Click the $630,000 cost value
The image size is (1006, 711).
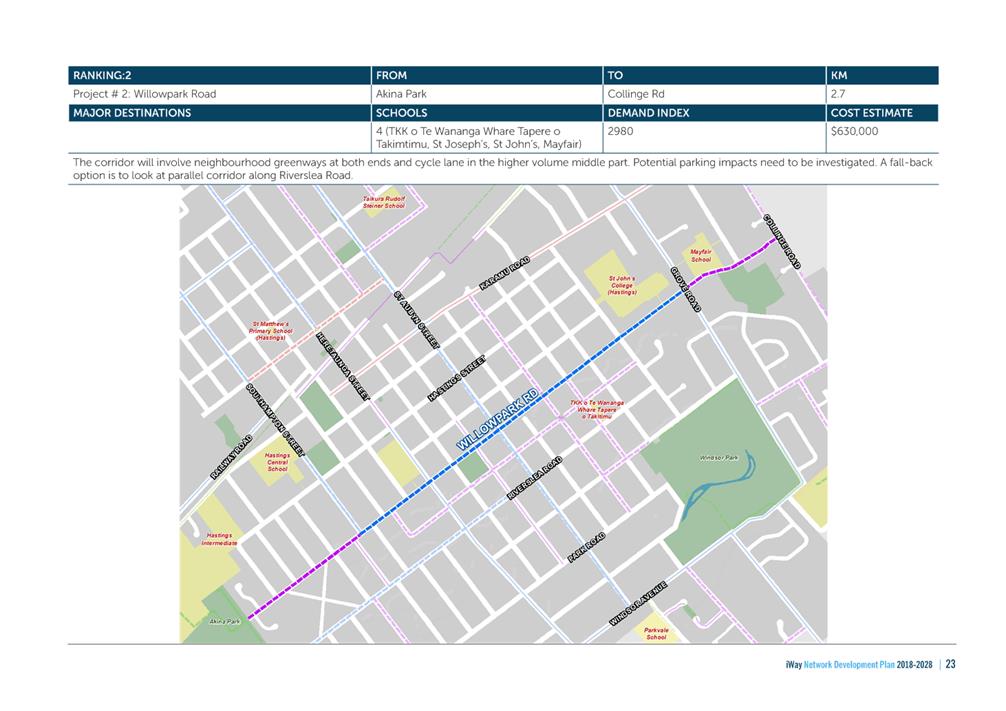coord(854,131)
